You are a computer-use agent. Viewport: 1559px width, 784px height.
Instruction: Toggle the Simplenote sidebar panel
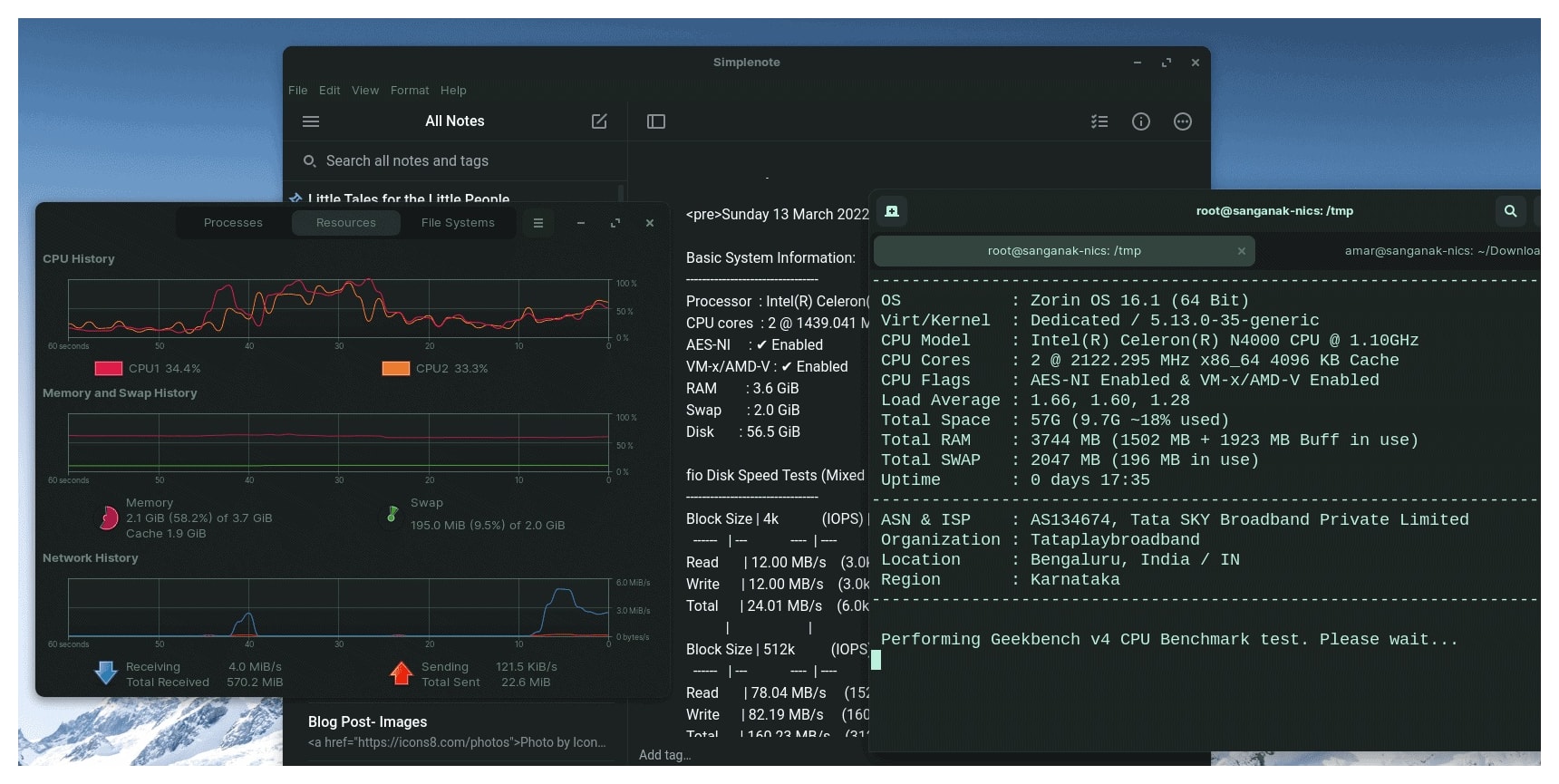click(656, 121)
